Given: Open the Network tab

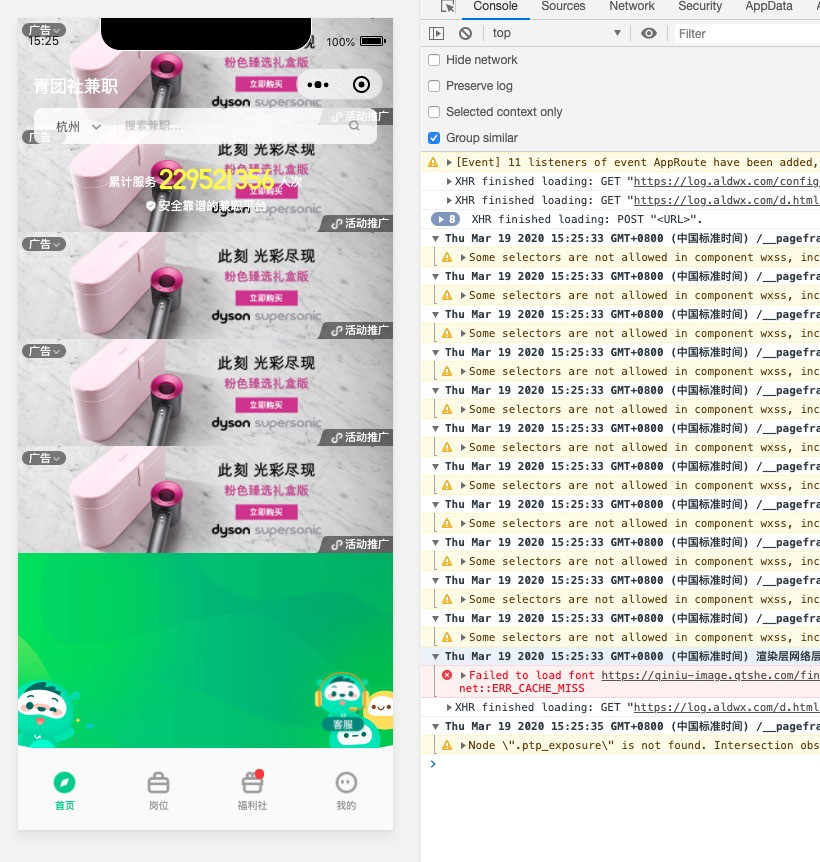Looking at the screenshot, I should [631, 7].
